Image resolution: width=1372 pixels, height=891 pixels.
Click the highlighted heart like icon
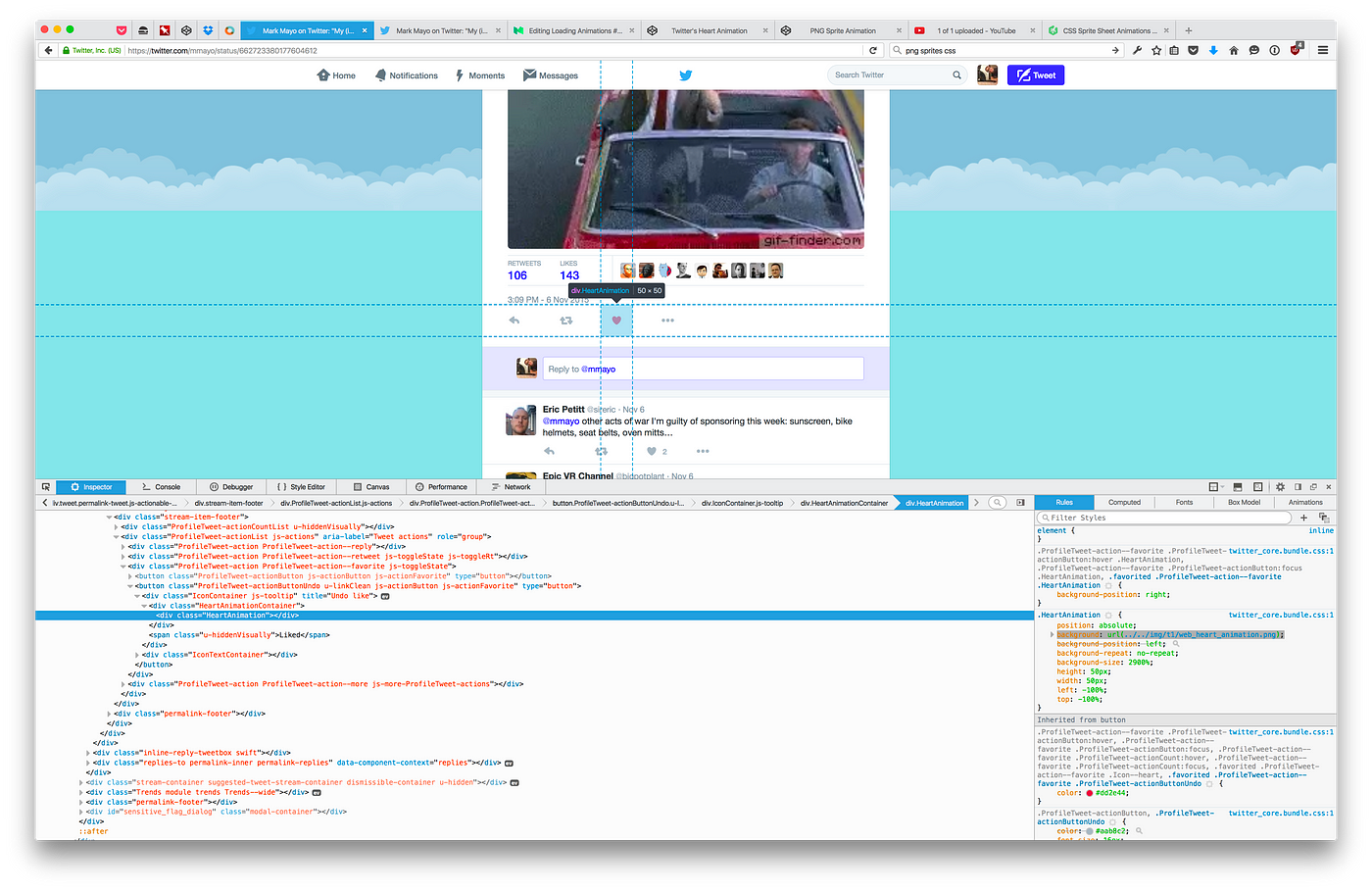[616, 321]
